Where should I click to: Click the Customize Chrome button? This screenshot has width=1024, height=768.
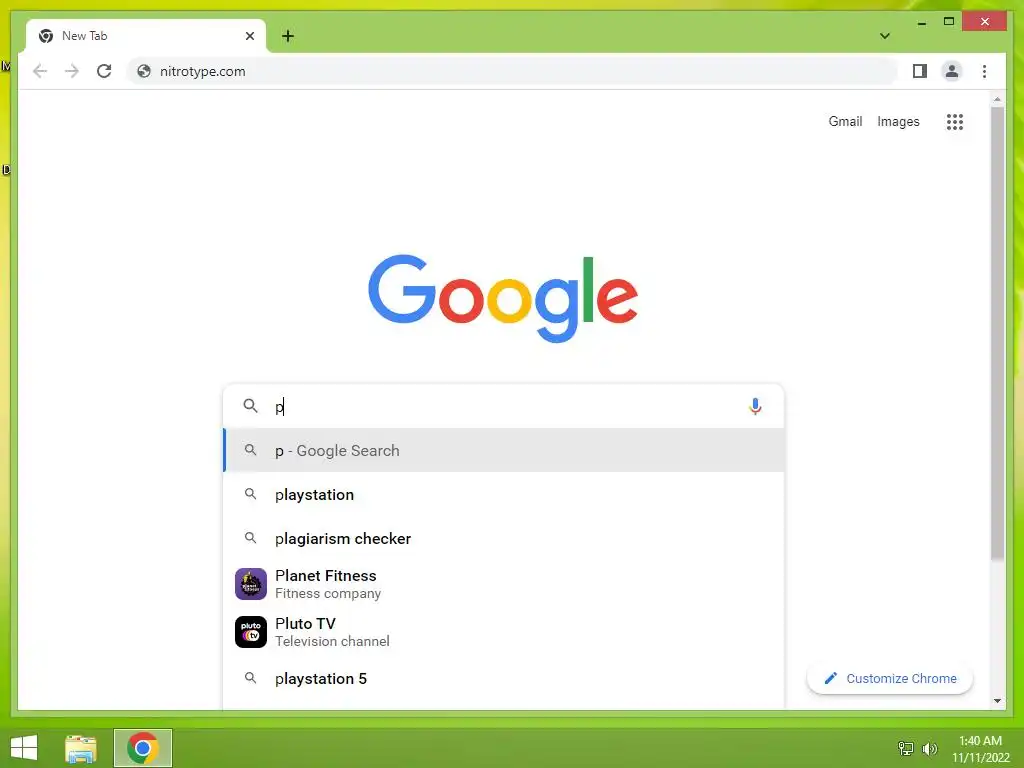click(889, 679)
